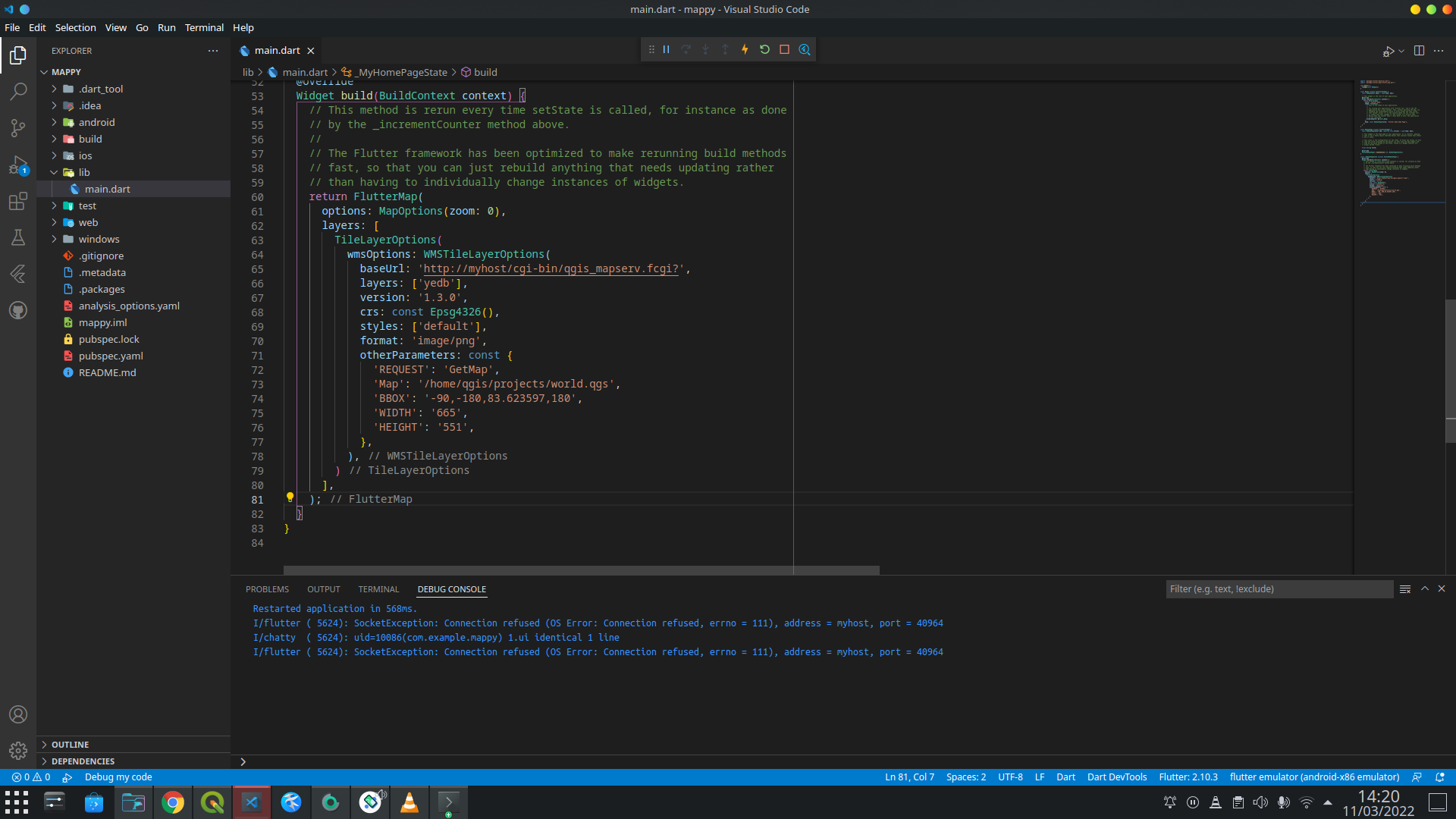Viewport: 1456px width, 819px height.
Task: Click the Hot Reload lightning icon
Action: pyautogui.click(x=745, y=49)
